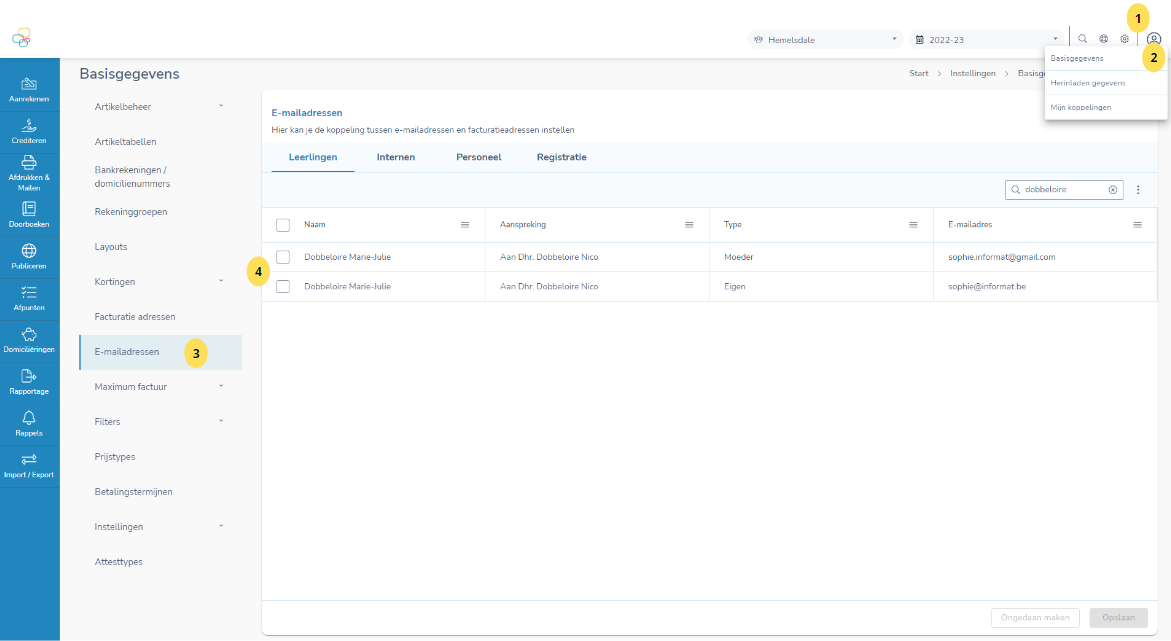
Task: Click the user profile icon
Action: 1153,39
